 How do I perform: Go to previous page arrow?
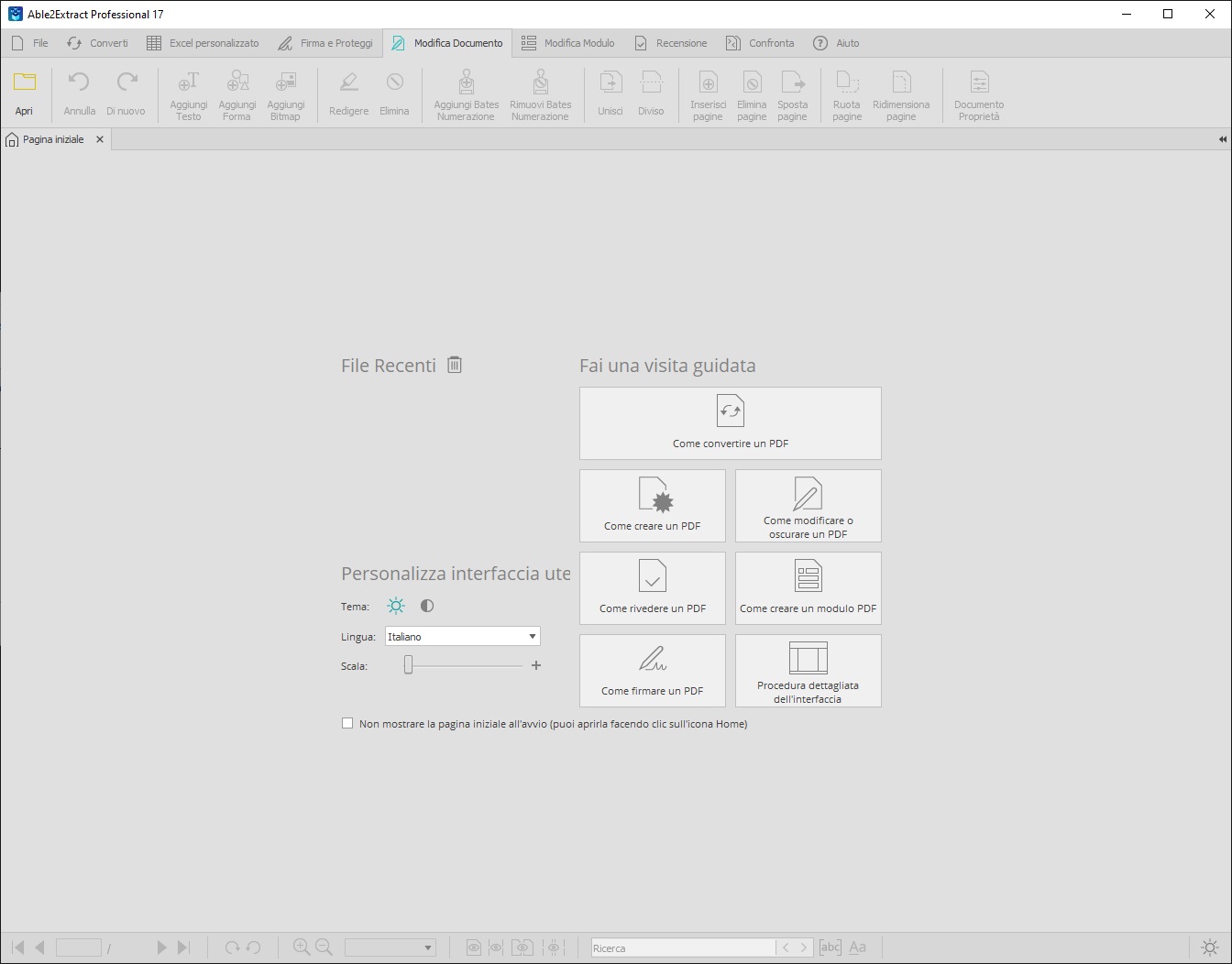point(39,948)
